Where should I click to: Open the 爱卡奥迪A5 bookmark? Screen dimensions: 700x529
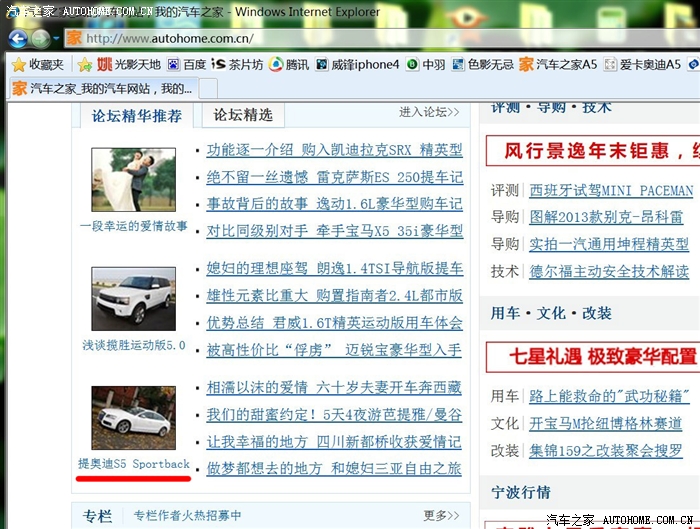tap(642, 65)
